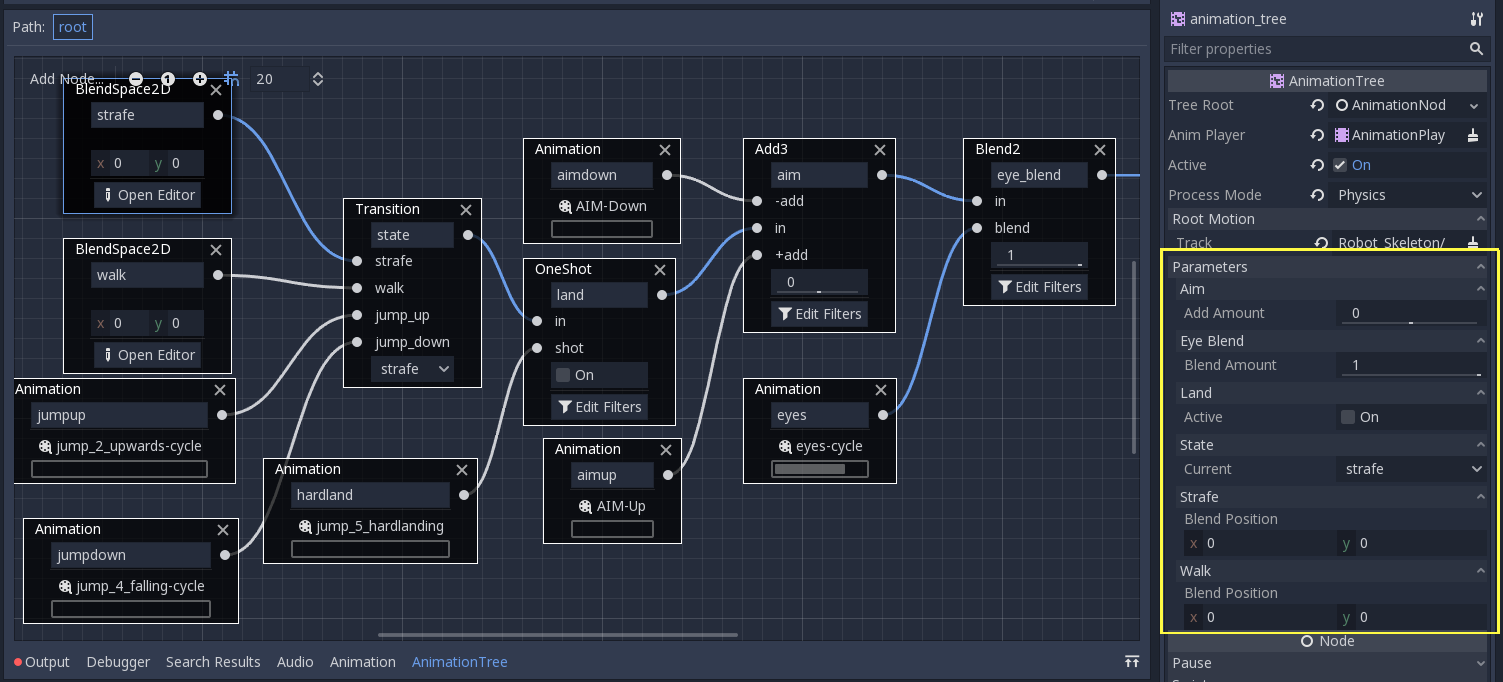The image size is (1503, 682).
Task: Open extra inspector options via wrench icon
Action: click(x=1477, y=19)
